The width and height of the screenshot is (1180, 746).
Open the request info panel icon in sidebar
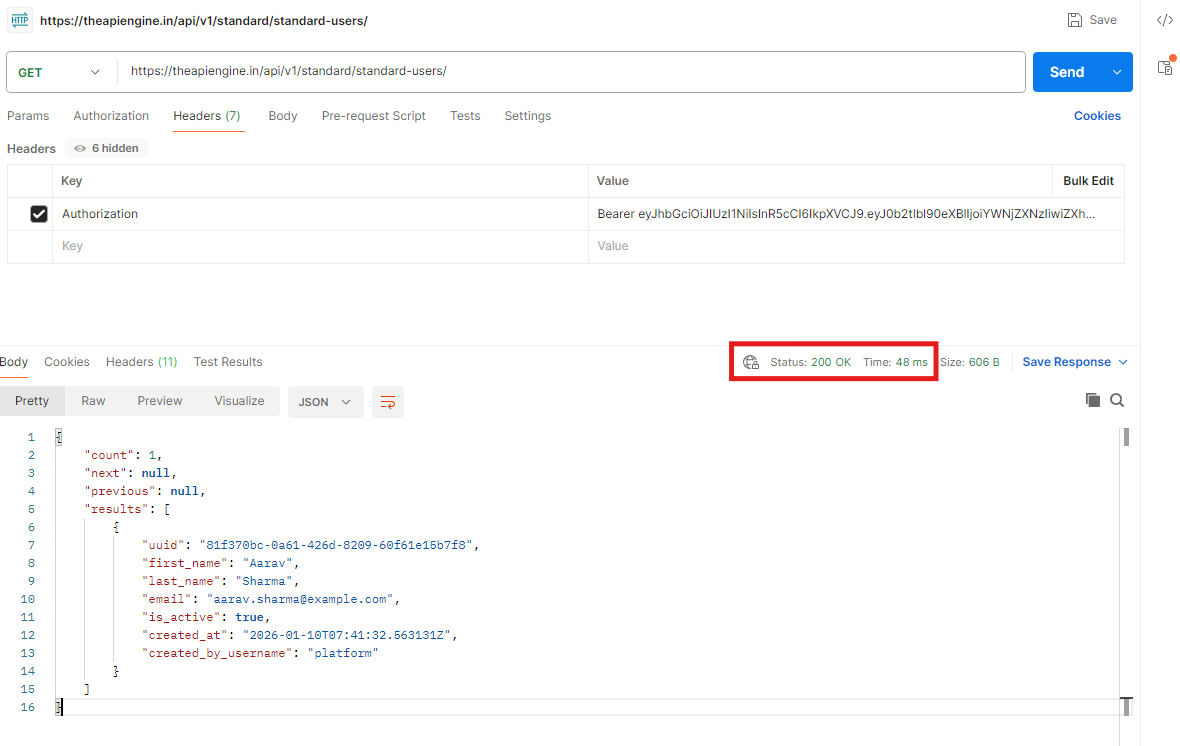[x=1164, y=67]
